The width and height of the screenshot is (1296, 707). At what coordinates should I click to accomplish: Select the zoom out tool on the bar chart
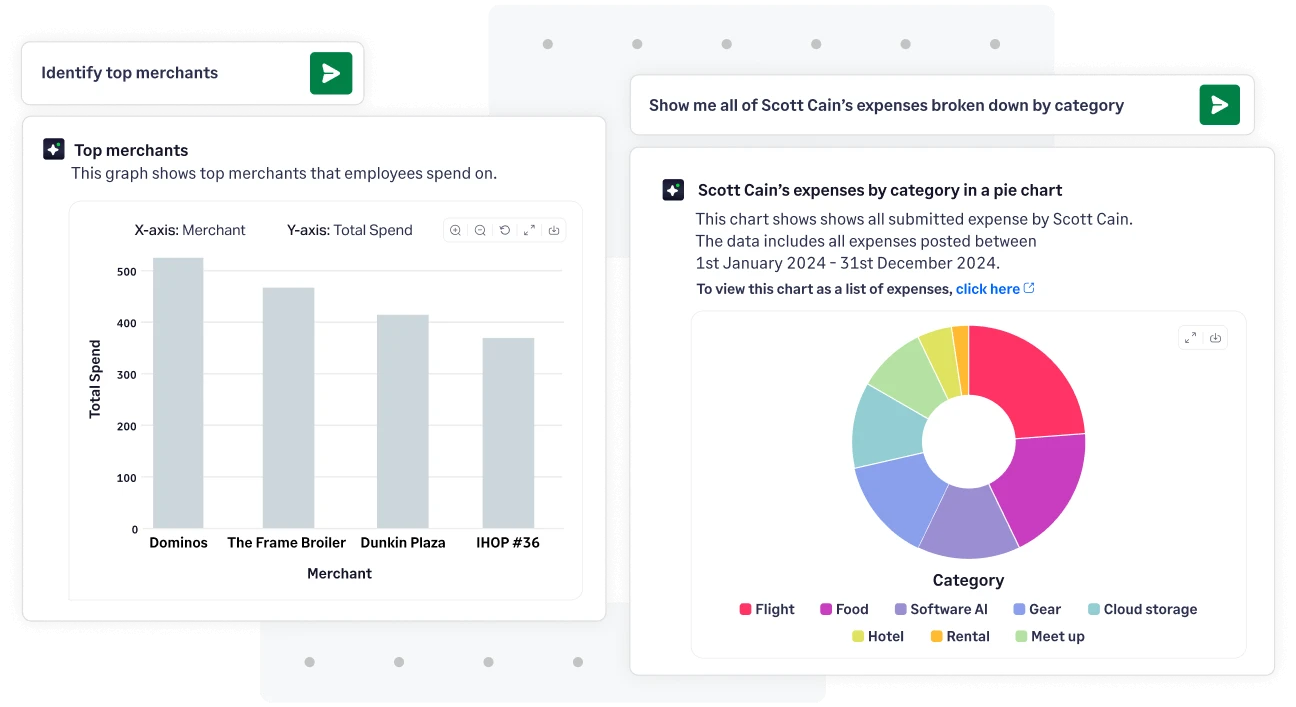click(x=480, y=230)
